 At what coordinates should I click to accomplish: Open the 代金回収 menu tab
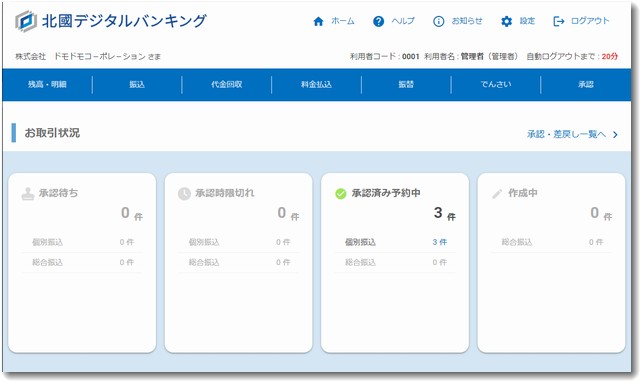tap(227, 85)
